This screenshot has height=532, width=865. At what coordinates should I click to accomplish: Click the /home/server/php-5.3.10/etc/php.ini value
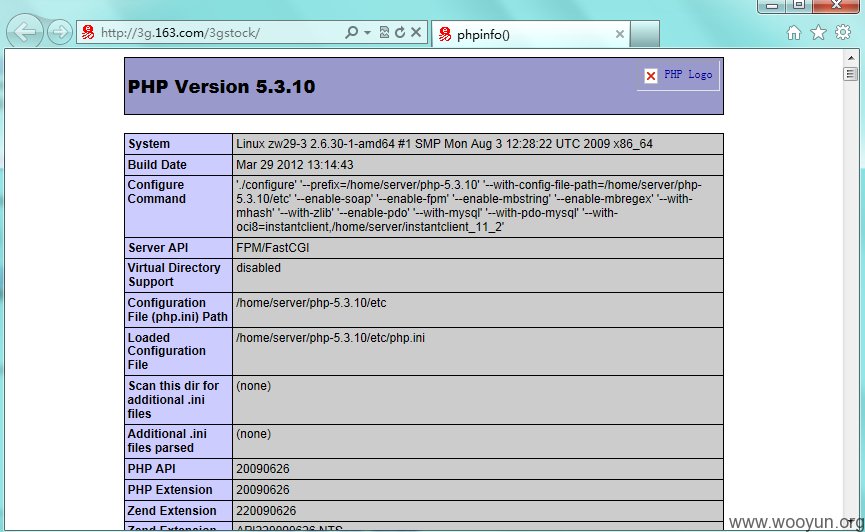[330, 337]
